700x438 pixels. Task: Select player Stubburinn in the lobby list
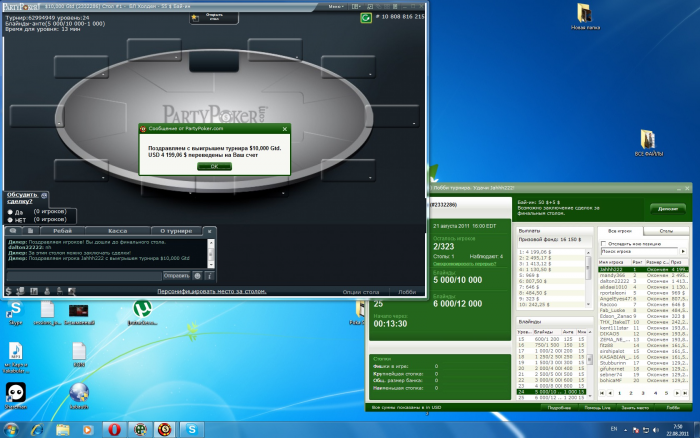643,363
